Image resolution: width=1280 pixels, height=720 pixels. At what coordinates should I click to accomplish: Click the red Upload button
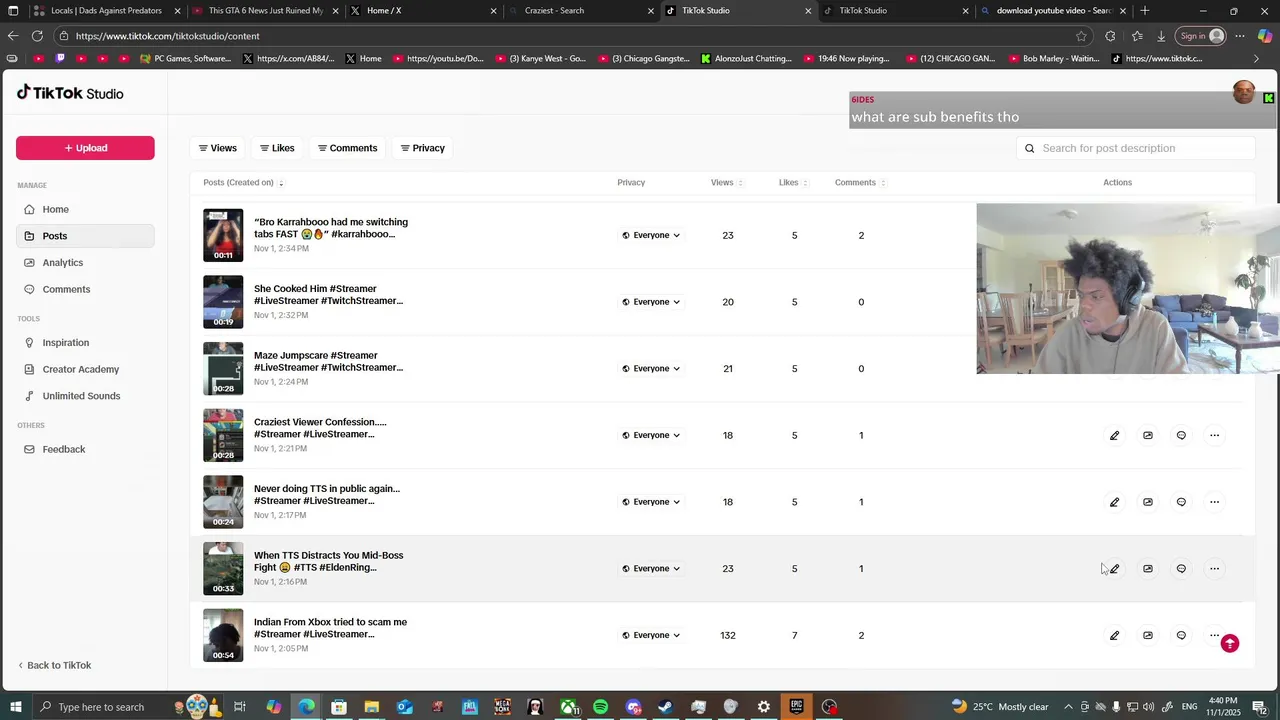point(85,148)
